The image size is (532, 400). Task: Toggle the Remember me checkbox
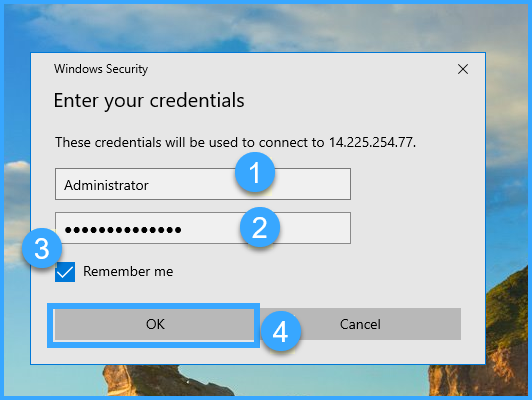coord(65,272)
